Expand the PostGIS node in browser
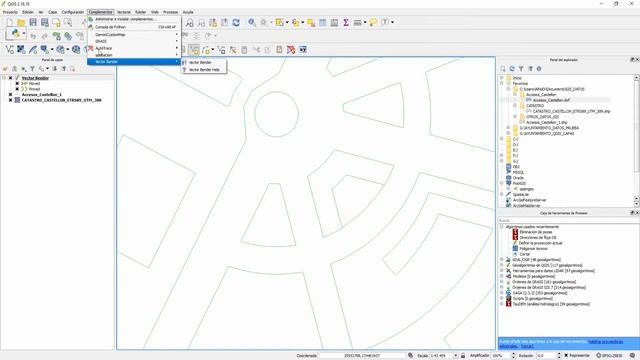This screenshot has width=640, height=360. coord(502,183)
